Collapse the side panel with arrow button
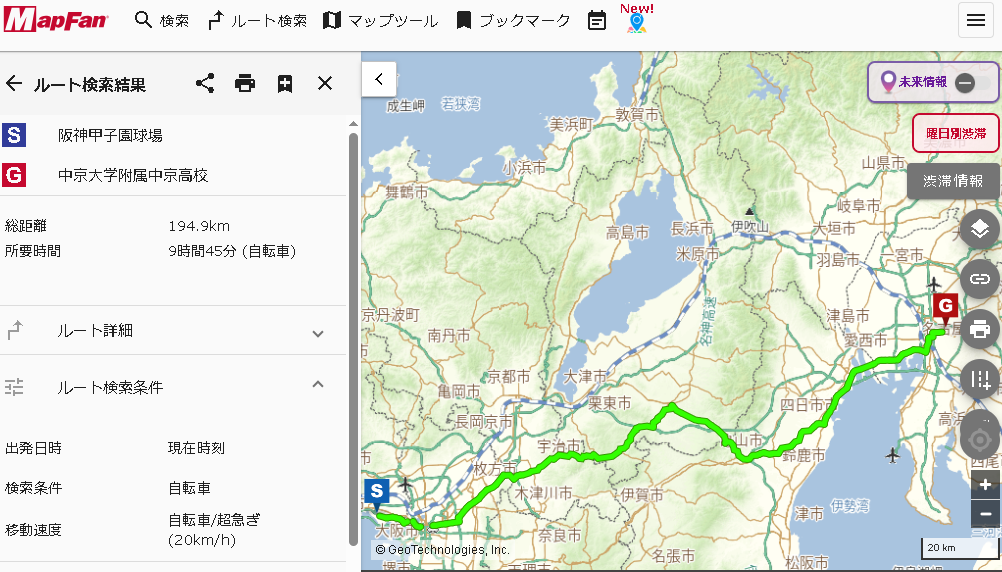The image size is (1002, 572). pyautogui.click(x=379, y=77)
